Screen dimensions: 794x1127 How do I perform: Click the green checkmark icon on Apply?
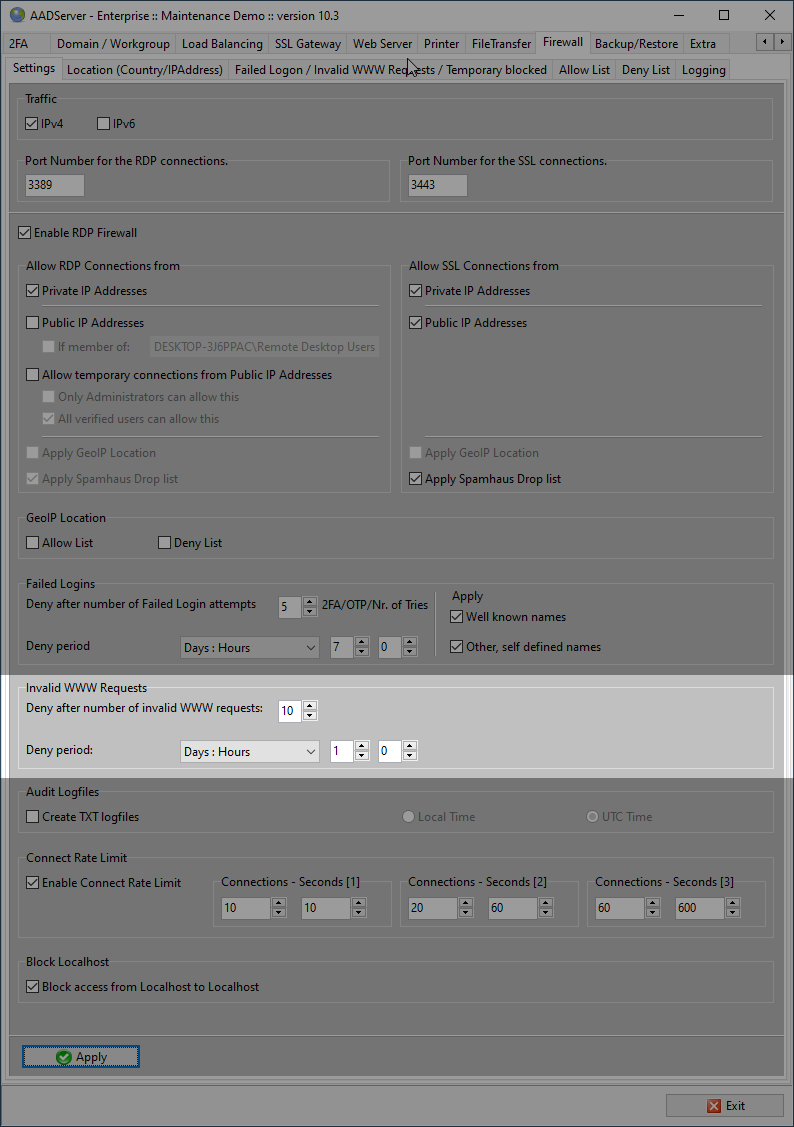pyautogui.click(x=64, y=1057)
